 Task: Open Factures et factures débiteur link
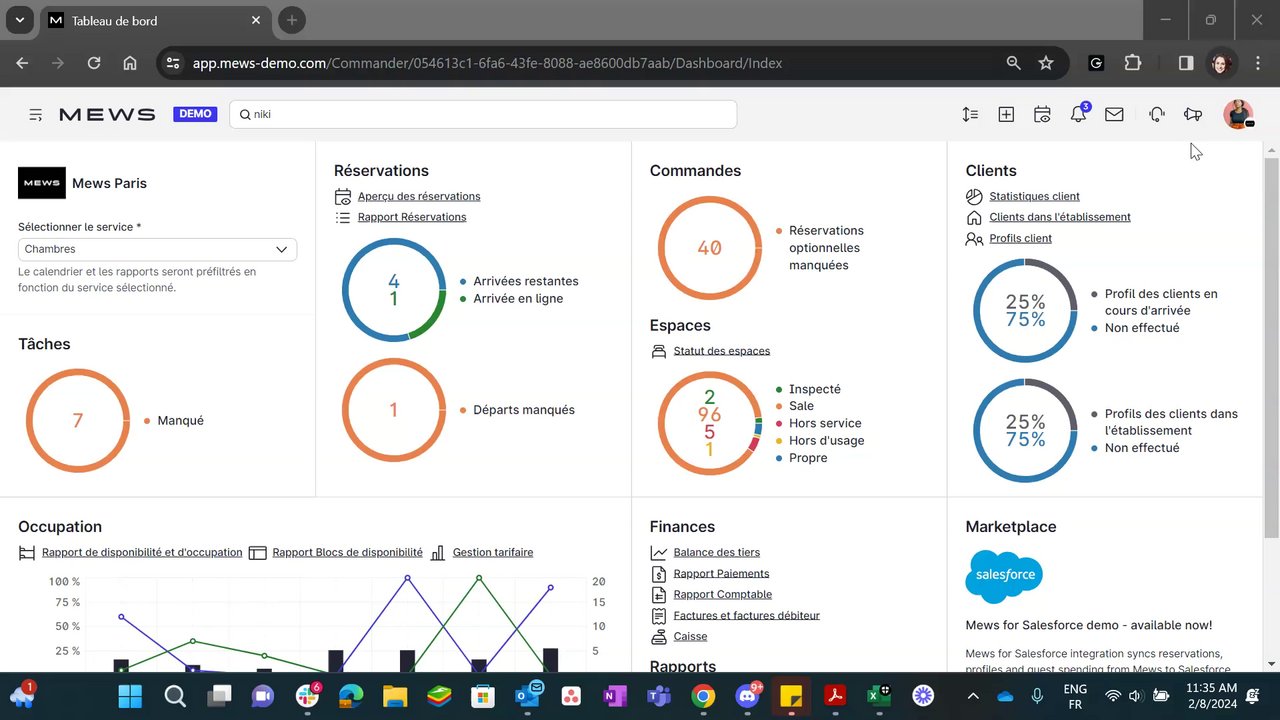[747, 615]
